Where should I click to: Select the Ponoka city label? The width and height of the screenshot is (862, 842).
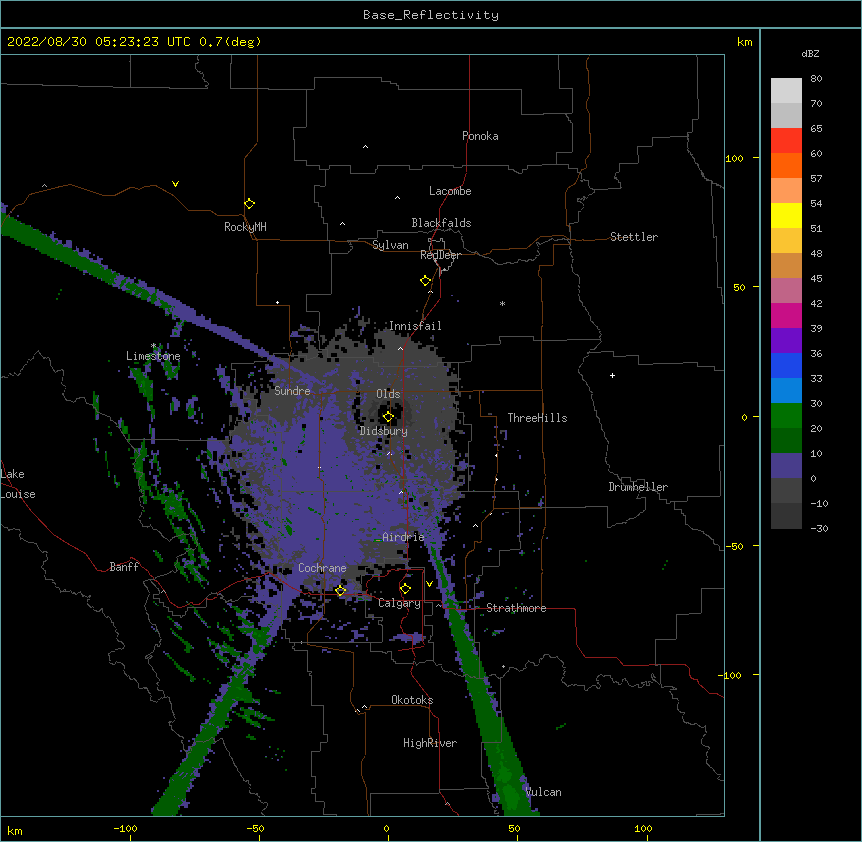(480, 136)
